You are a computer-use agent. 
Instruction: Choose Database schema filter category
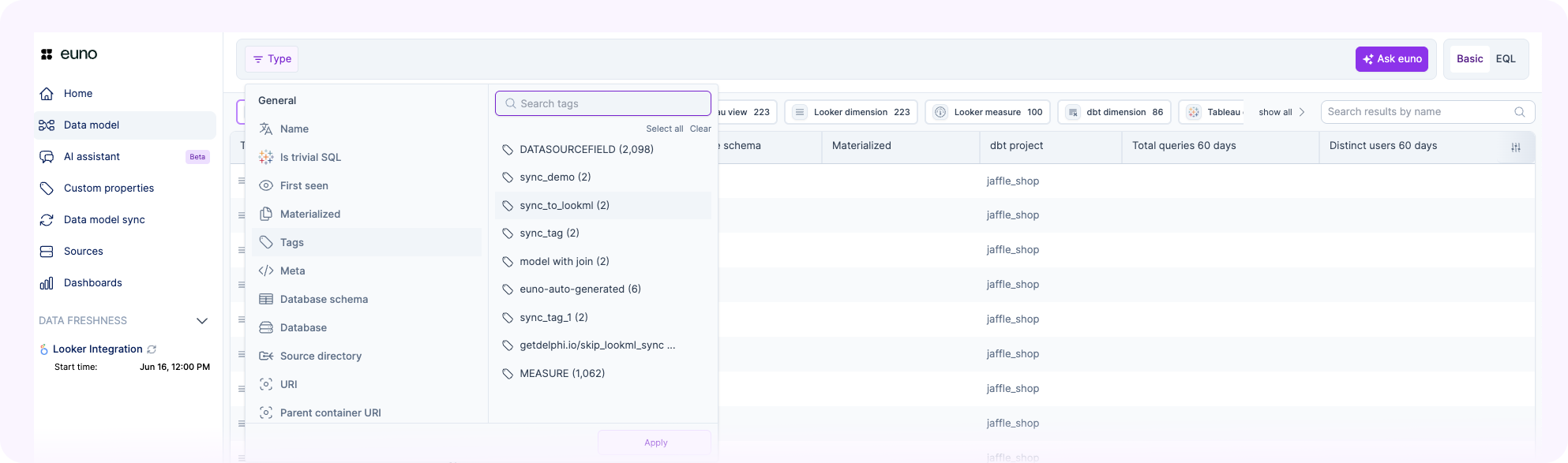pyautogui.click(x=324, y=299)
